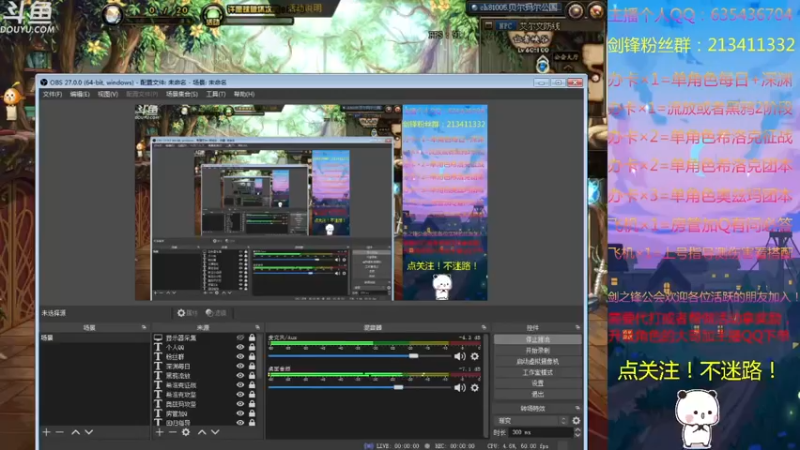
Task: Remove the selected source with the minus icon
Action: tap(172, 432)
